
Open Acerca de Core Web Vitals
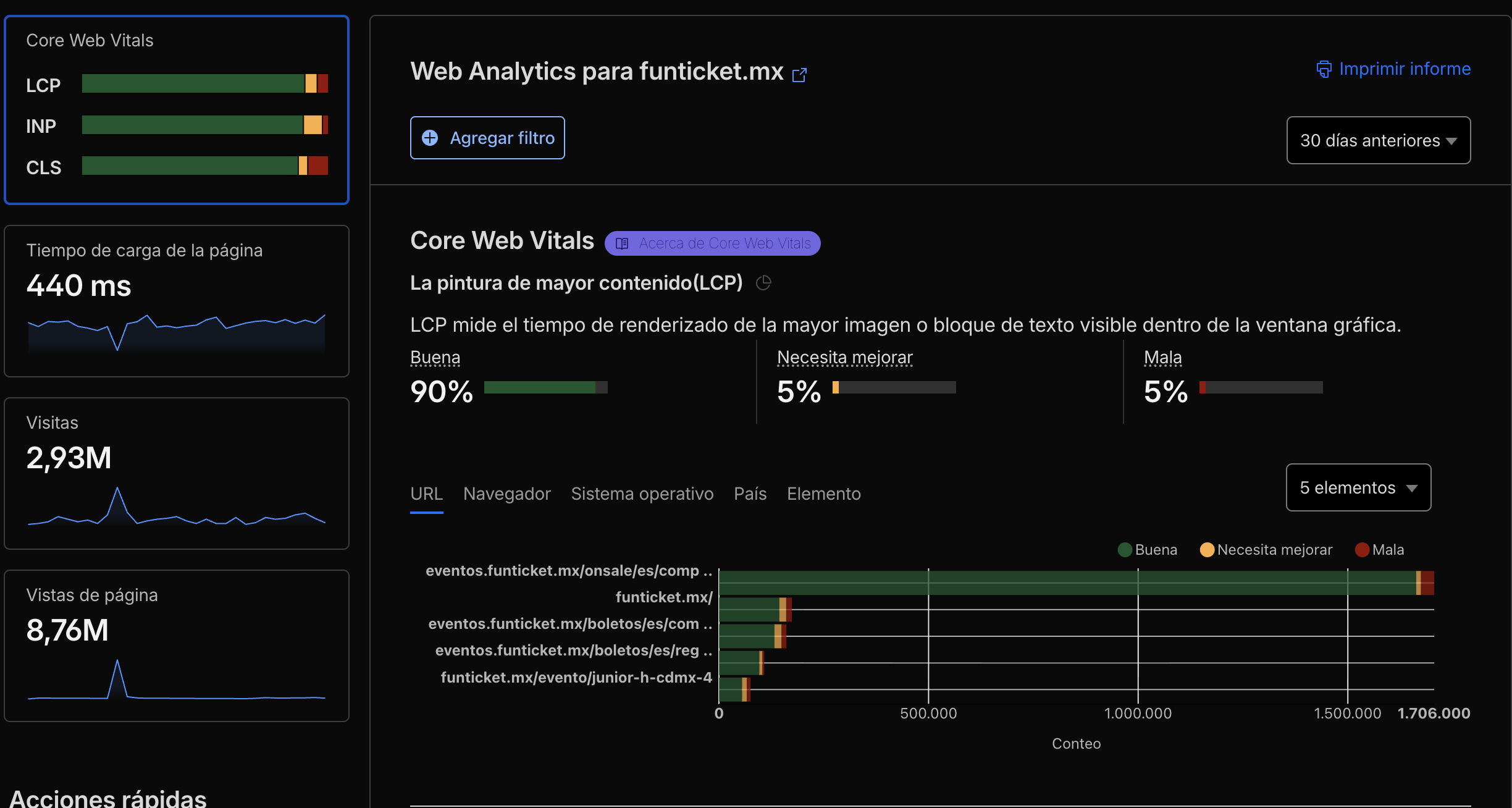pos(712,243)
